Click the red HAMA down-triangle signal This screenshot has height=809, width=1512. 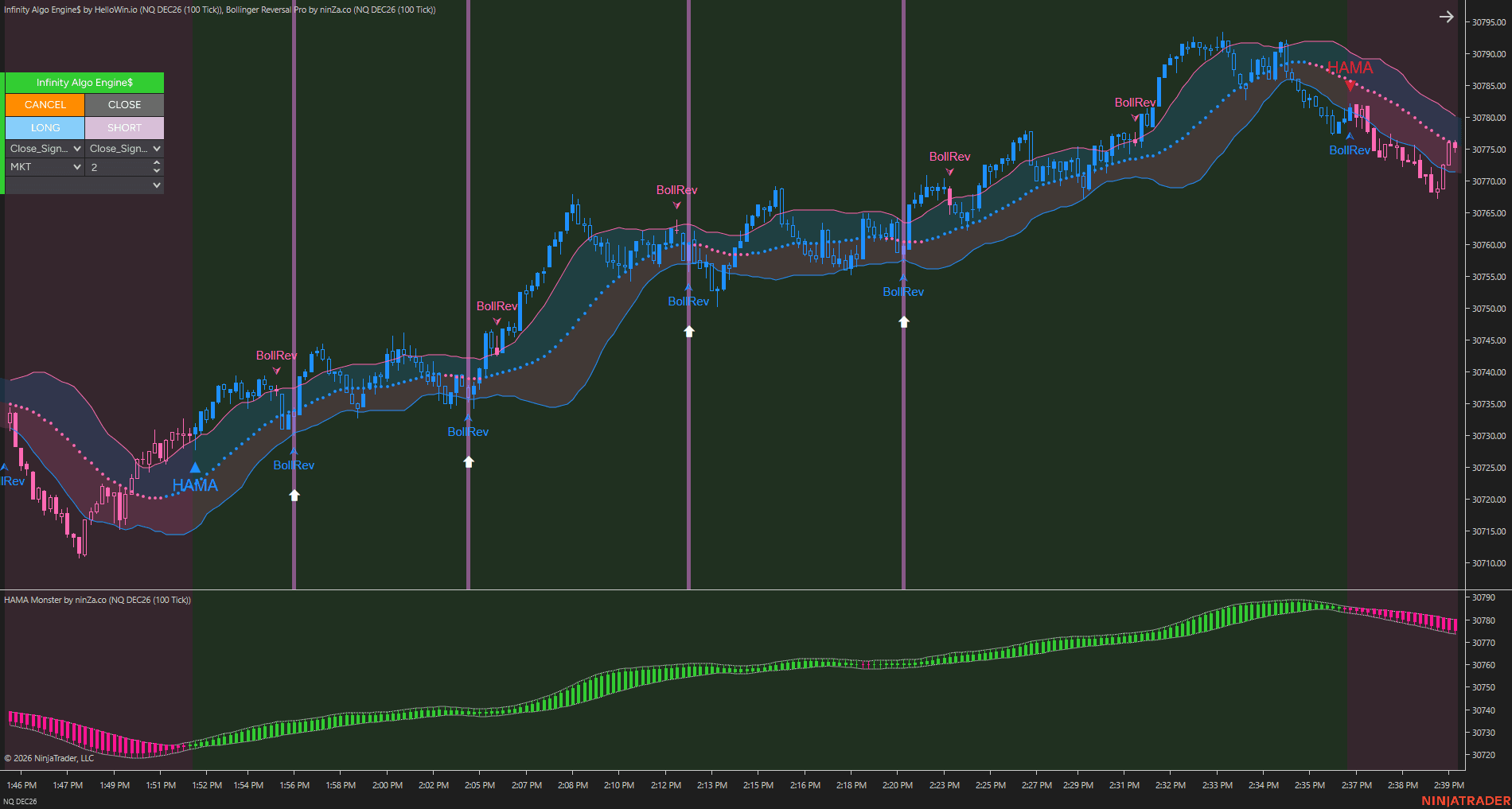pyautogui.click(x=1350, y=86)
